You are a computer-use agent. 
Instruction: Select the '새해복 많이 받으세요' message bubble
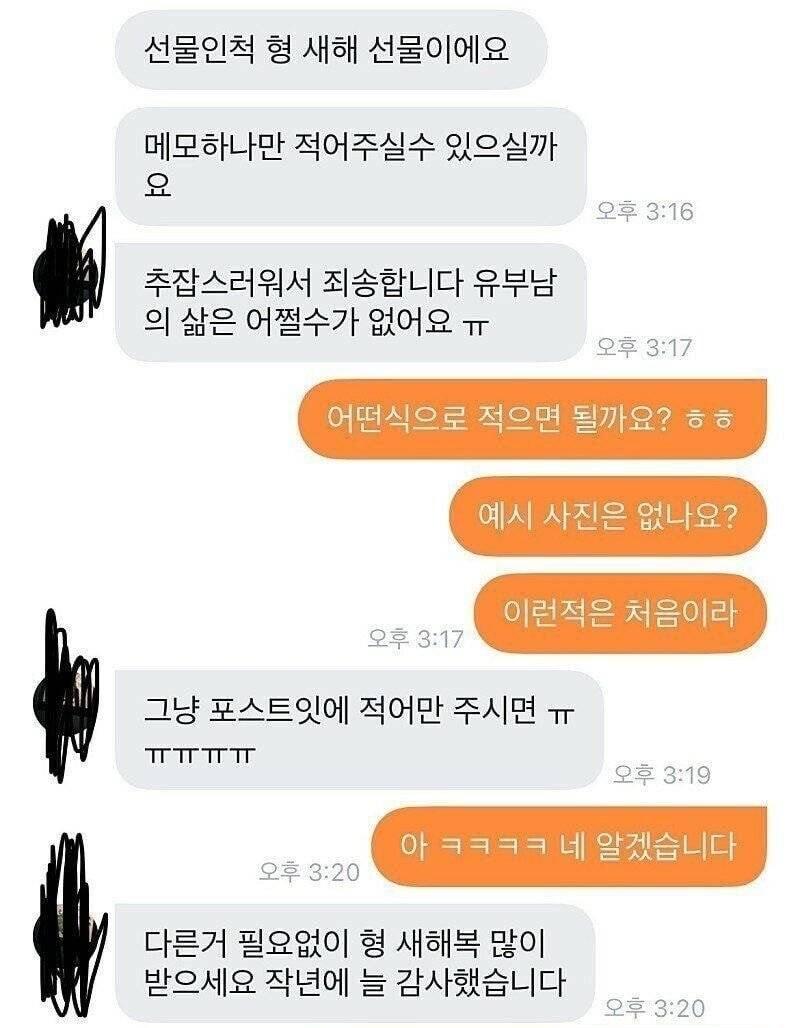355,962
